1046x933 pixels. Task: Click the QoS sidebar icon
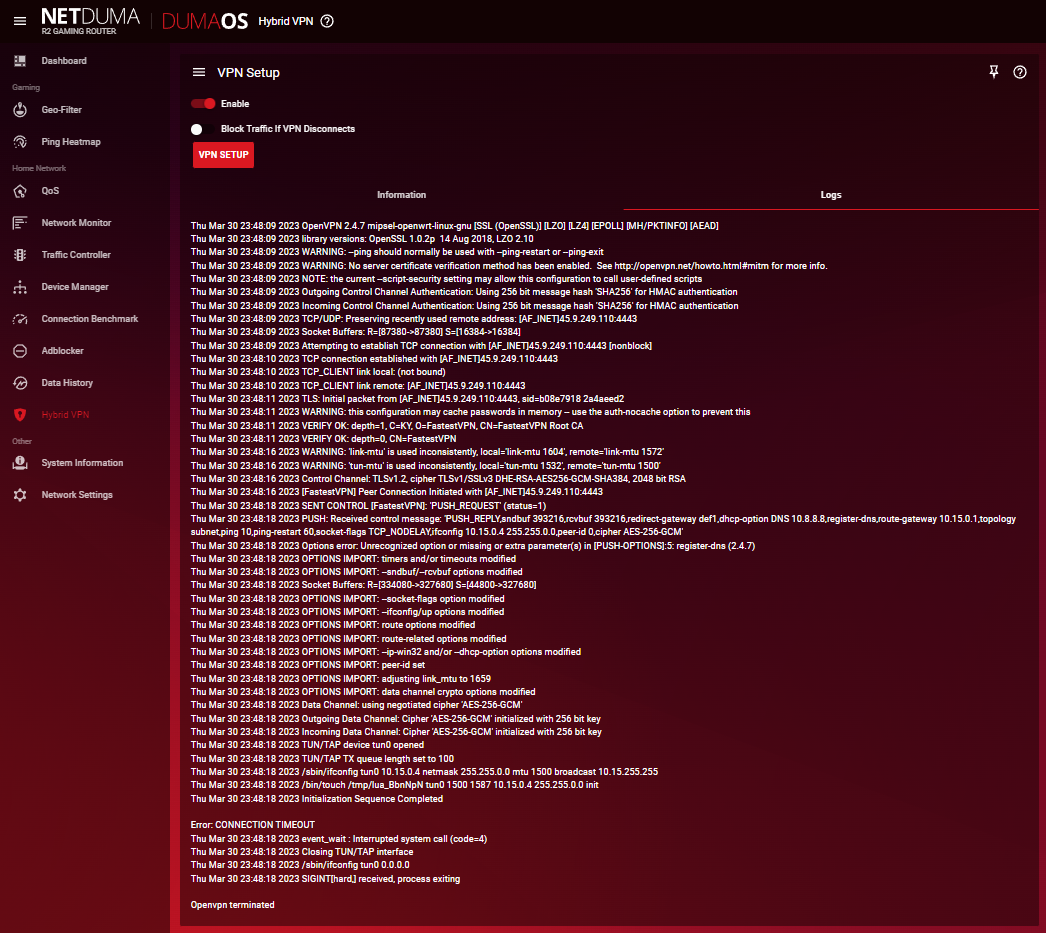(x=20, y=191)
